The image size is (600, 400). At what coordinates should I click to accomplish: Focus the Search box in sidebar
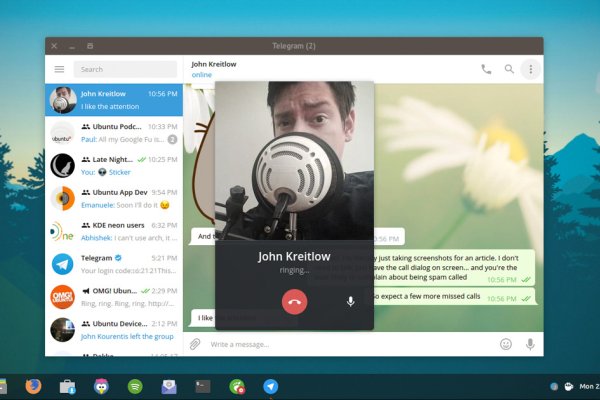[x=125, y=69]
